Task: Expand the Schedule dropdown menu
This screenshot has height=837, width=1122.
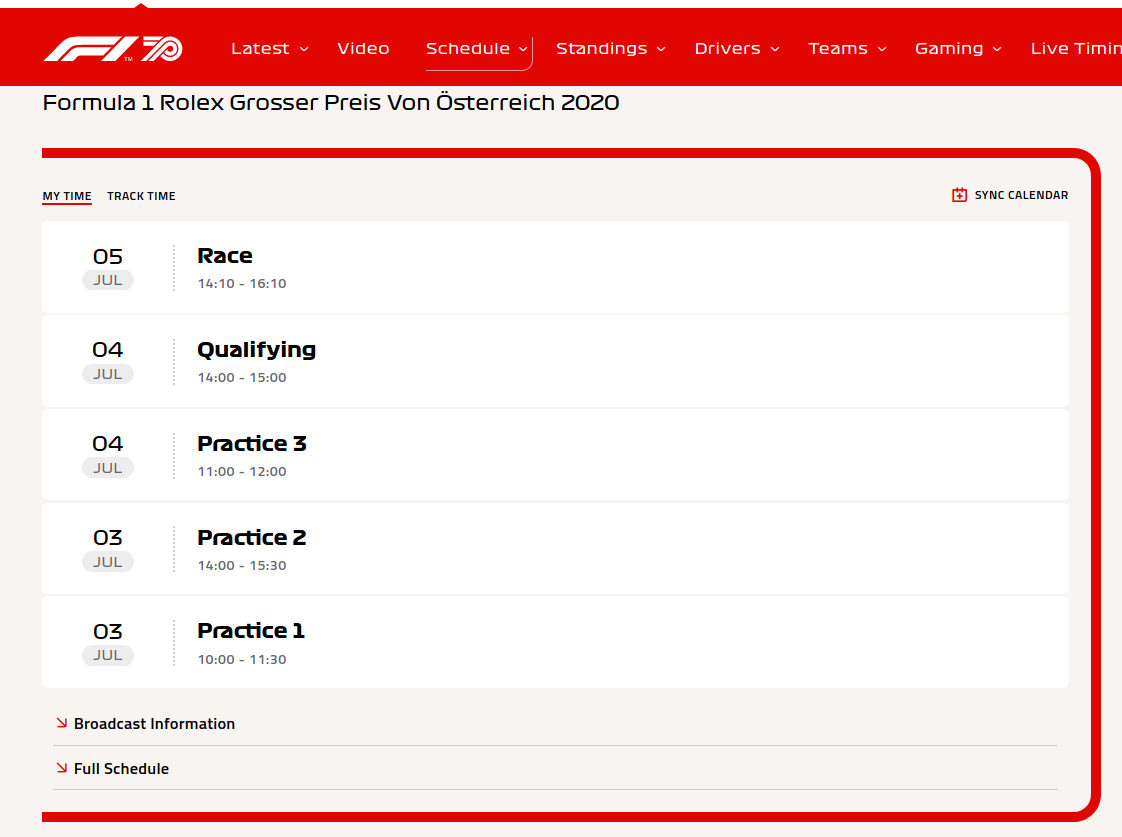Action: (x=477, y=48)
